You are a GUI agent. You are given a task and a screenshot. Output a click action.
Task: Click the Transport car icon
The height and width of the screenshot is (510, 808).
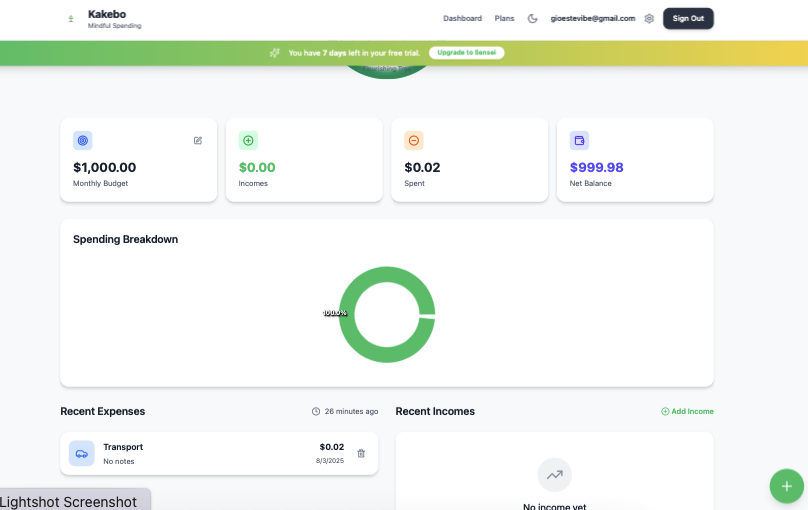pyautogui.click(x=82, y=453)
